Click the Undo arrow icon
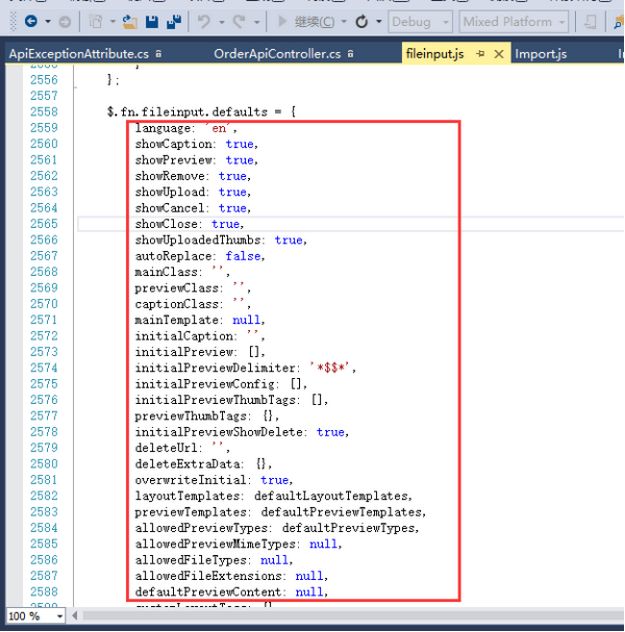 point(204,22)
